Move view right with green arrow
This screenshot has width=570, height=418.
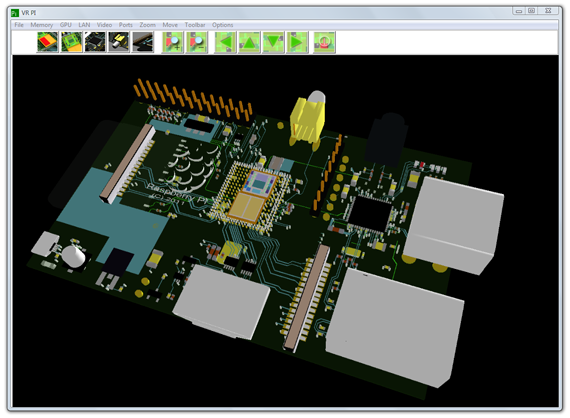click(x=297, y=43)
